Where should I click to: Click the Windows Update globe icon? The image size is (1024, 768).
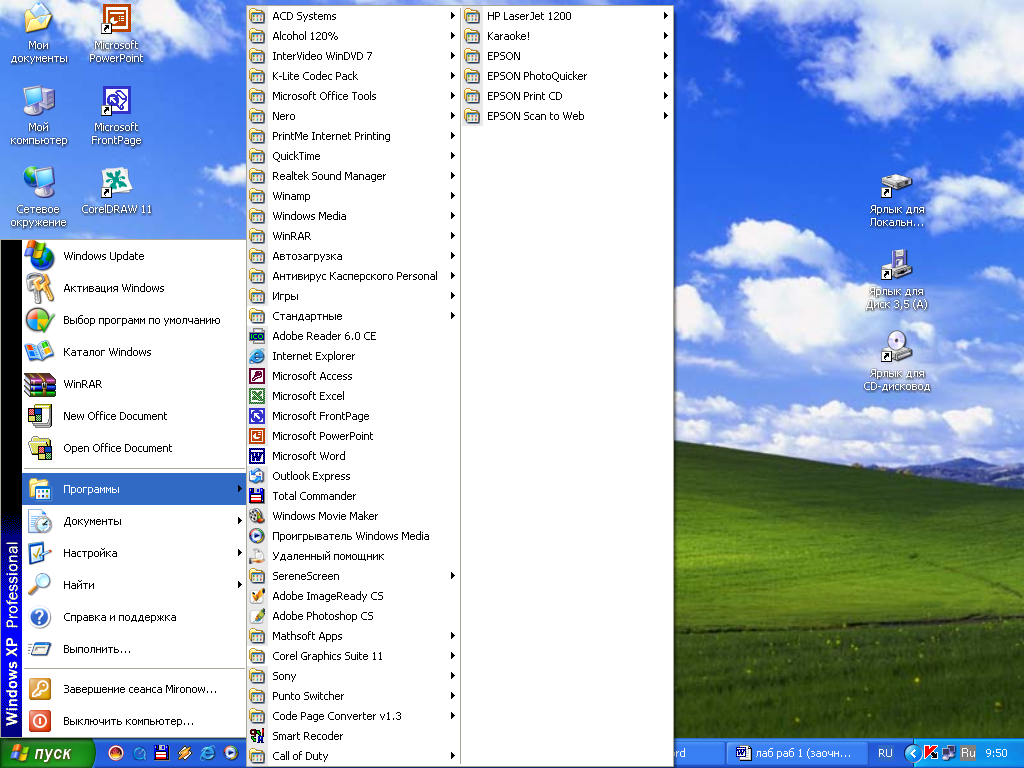click(x=39, y=255)
